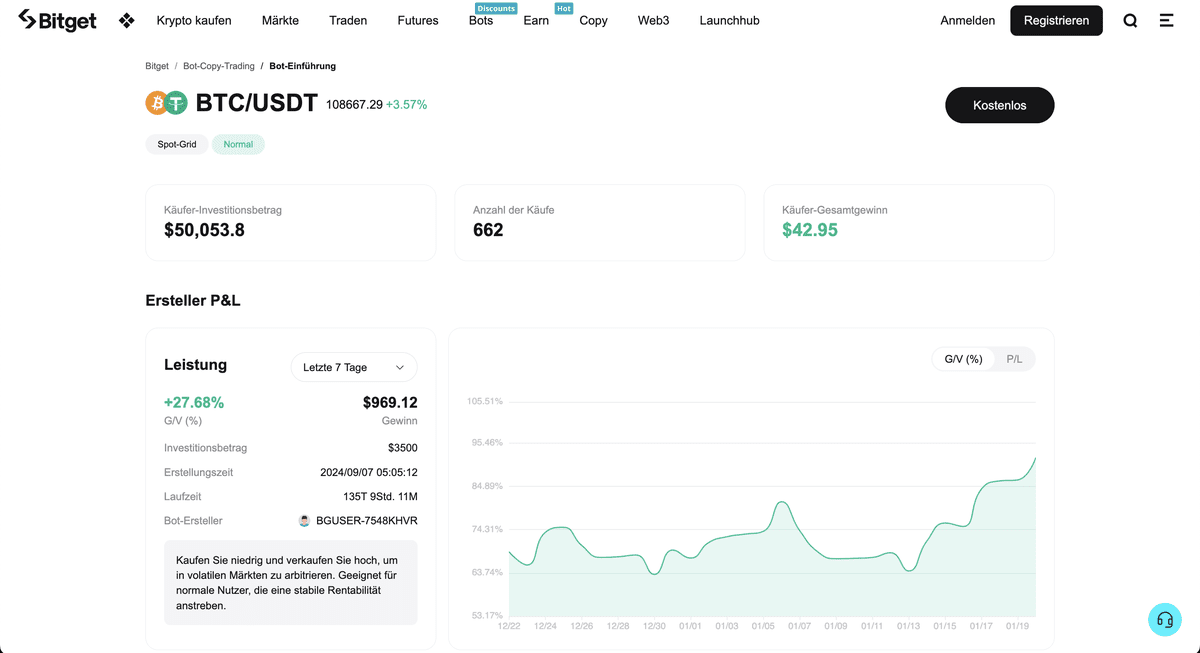Screen dimensions: 1200x653
Task: Switch chart to P/L view
Action: coord(1014,359)
